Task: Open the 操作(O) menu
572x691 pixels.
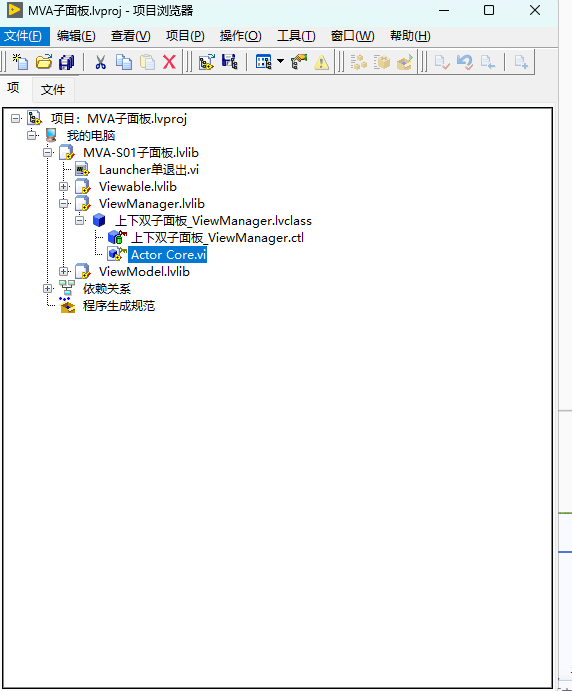Action: (x=241, y=36)
